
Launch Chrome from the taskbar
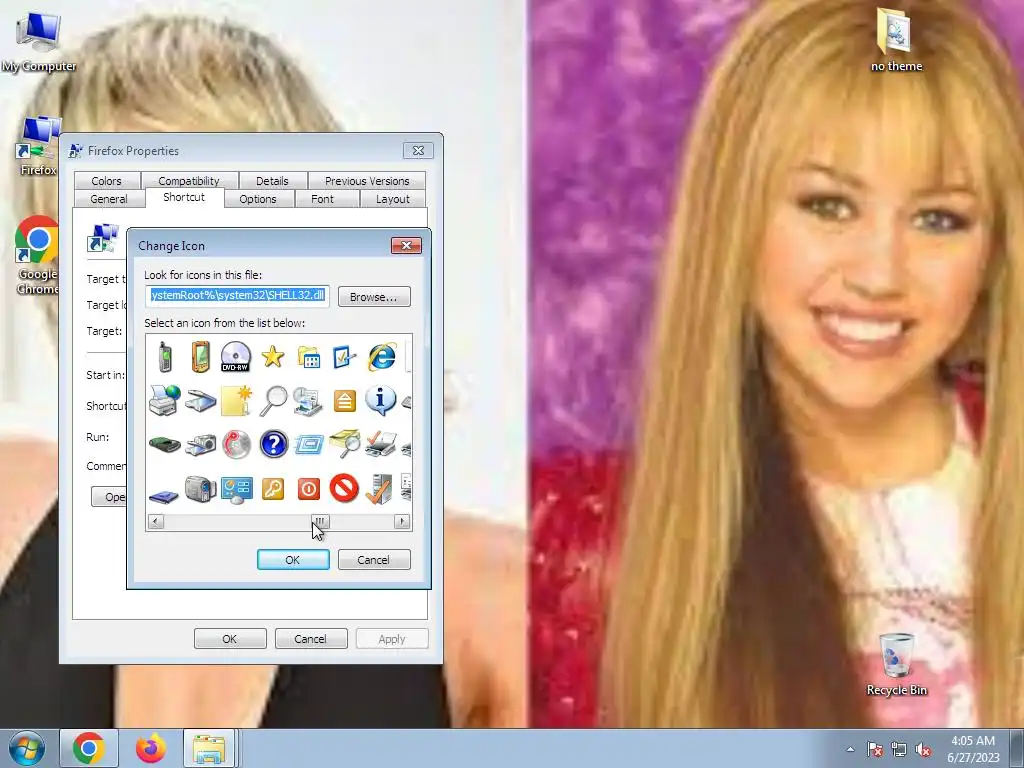(89, 748)
